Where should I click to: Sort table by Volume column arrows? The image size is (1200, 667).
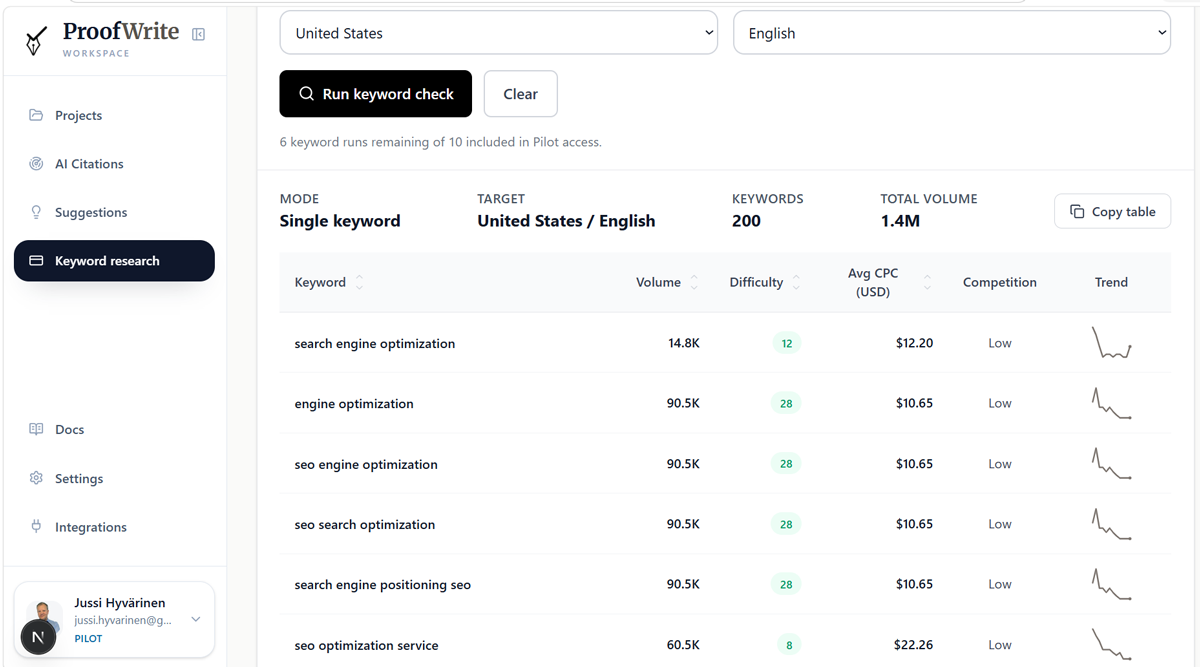tap(694, 283)
